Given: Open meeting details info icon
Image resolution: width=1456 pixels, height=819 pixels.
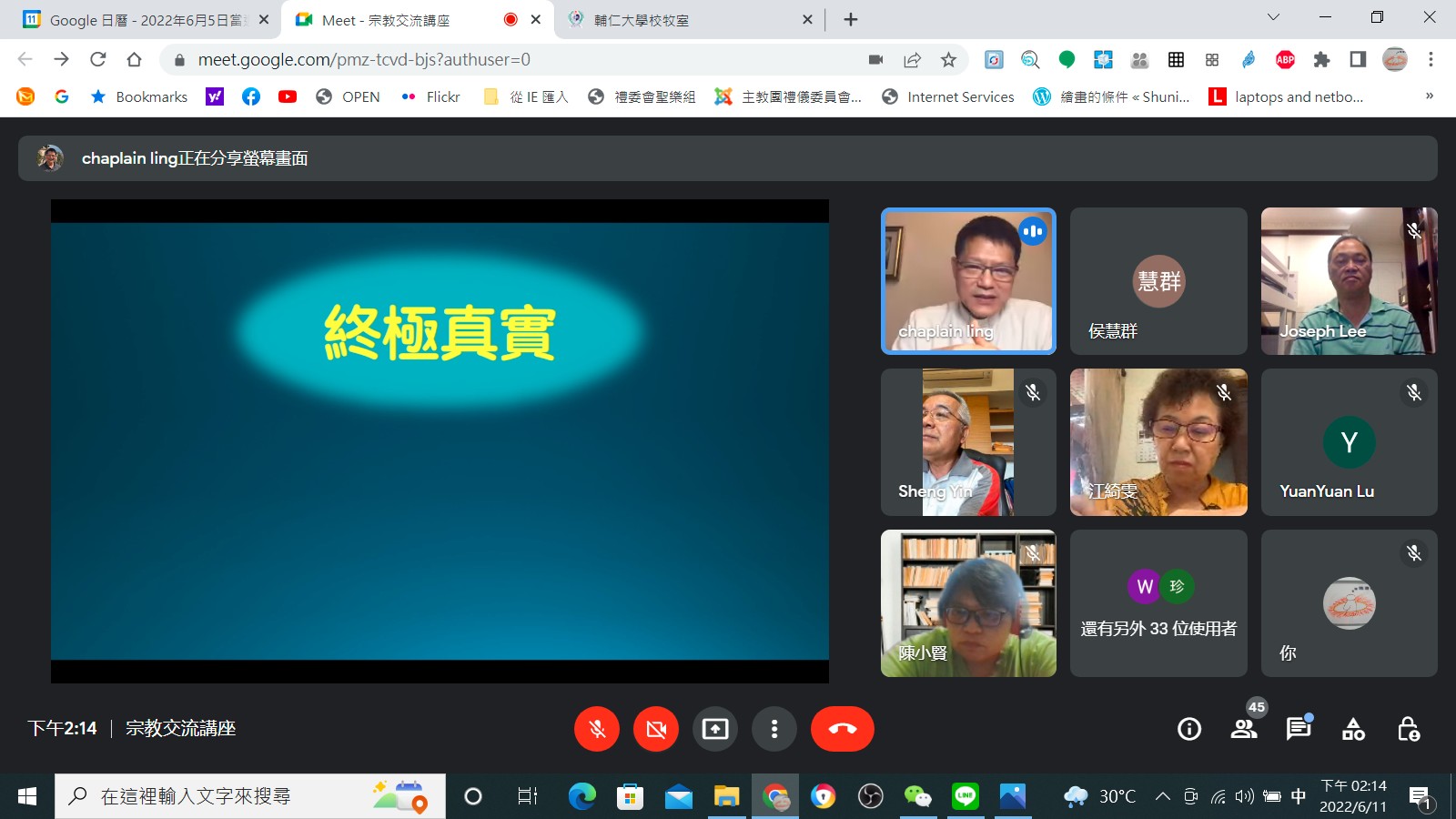Looking at the screenshot, I should pos(1188,729).
